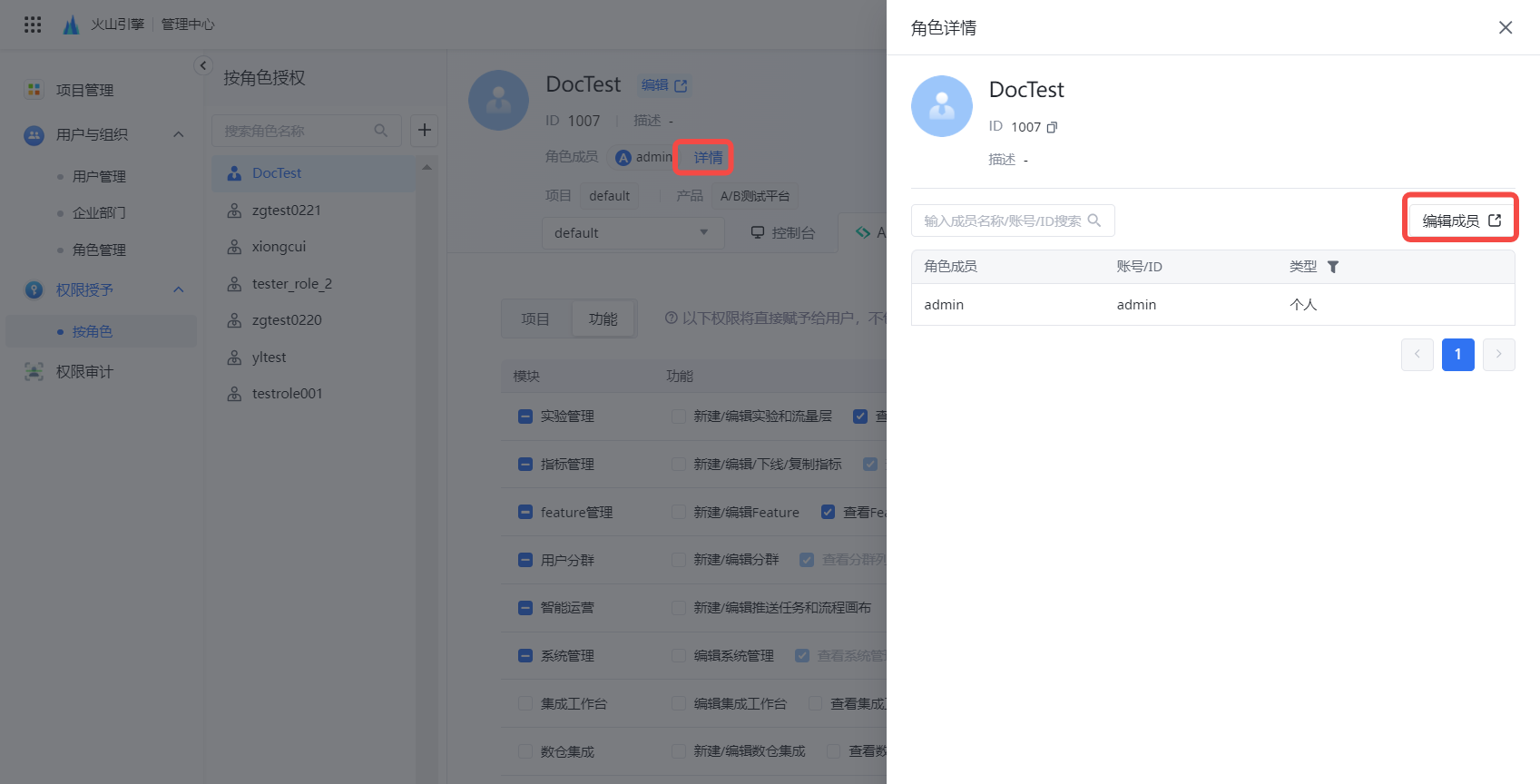Check the 新建/编辑Feature checkbox

(679, 513)
